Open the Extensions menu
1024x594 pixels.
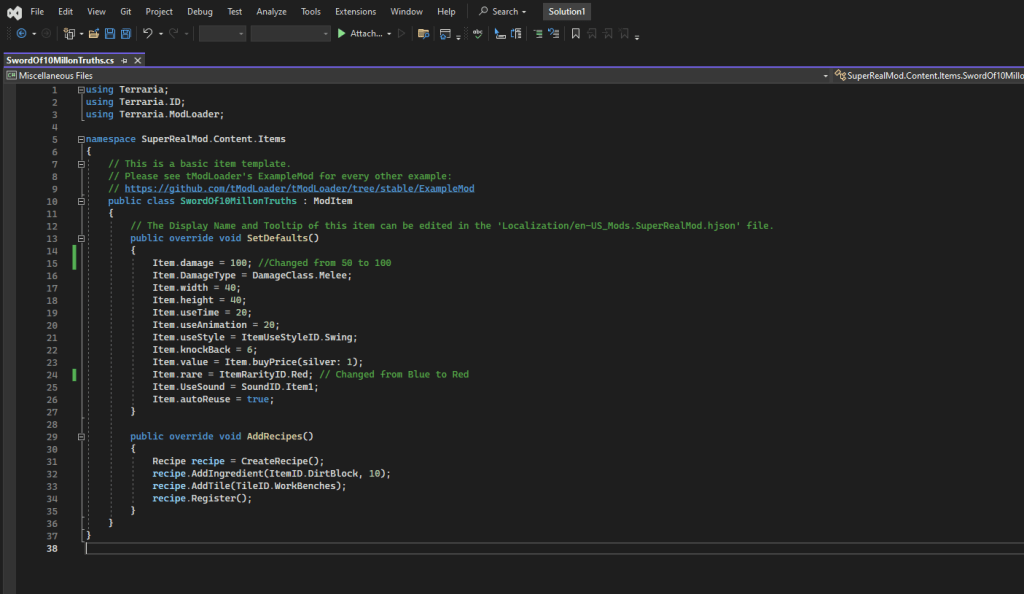(x=355, y=12)
